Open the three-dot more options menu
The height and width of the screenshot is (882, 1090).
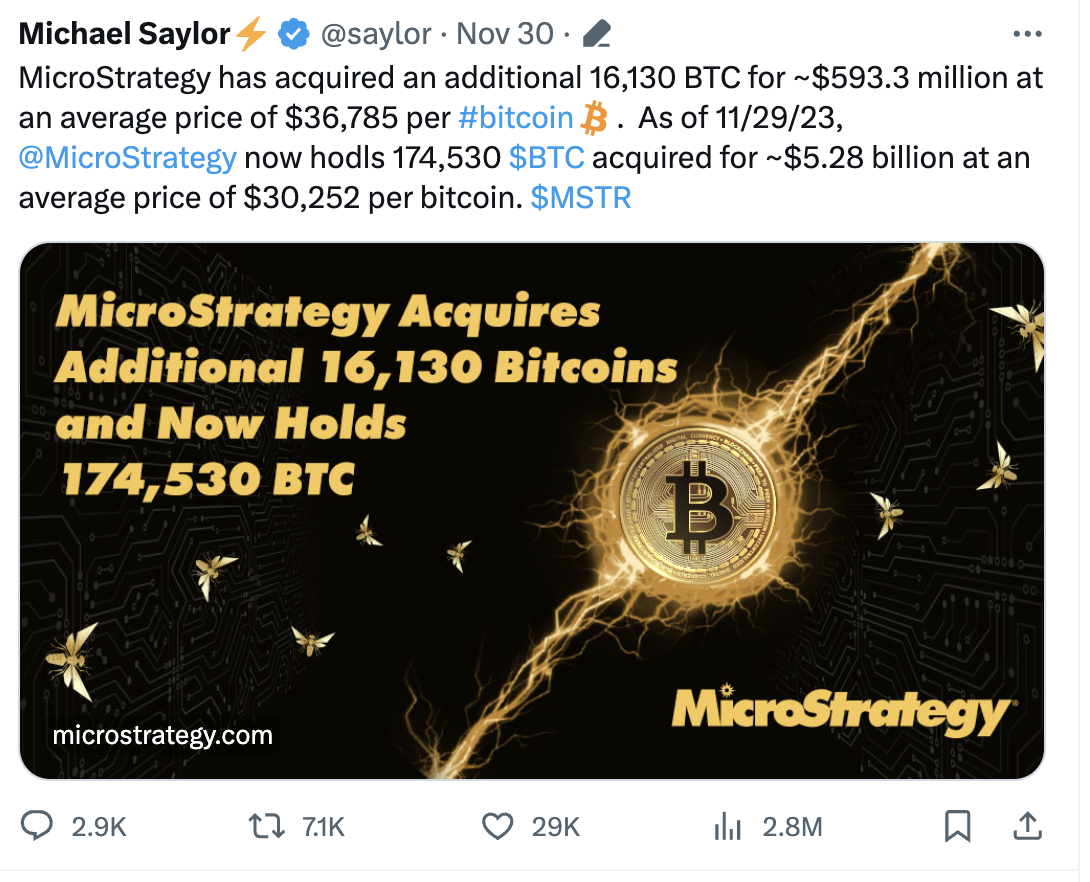(x=1028, y=34)
